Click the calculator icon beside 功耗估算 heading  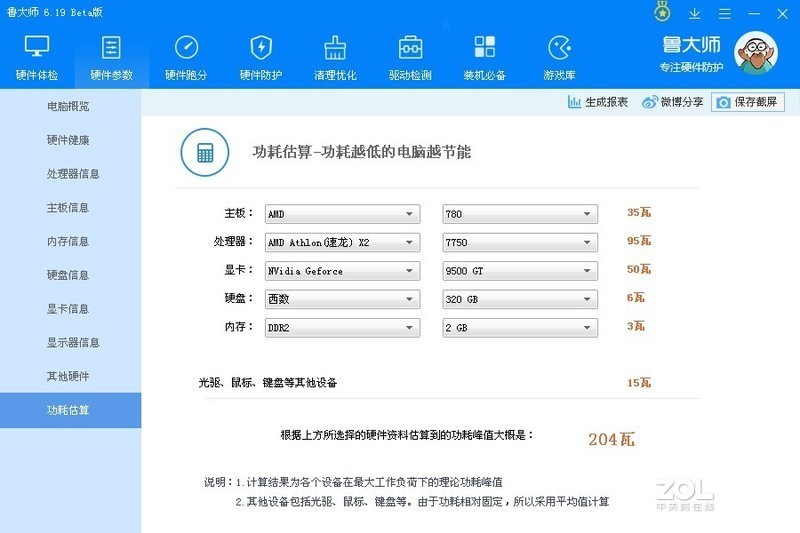pos(205,152)
